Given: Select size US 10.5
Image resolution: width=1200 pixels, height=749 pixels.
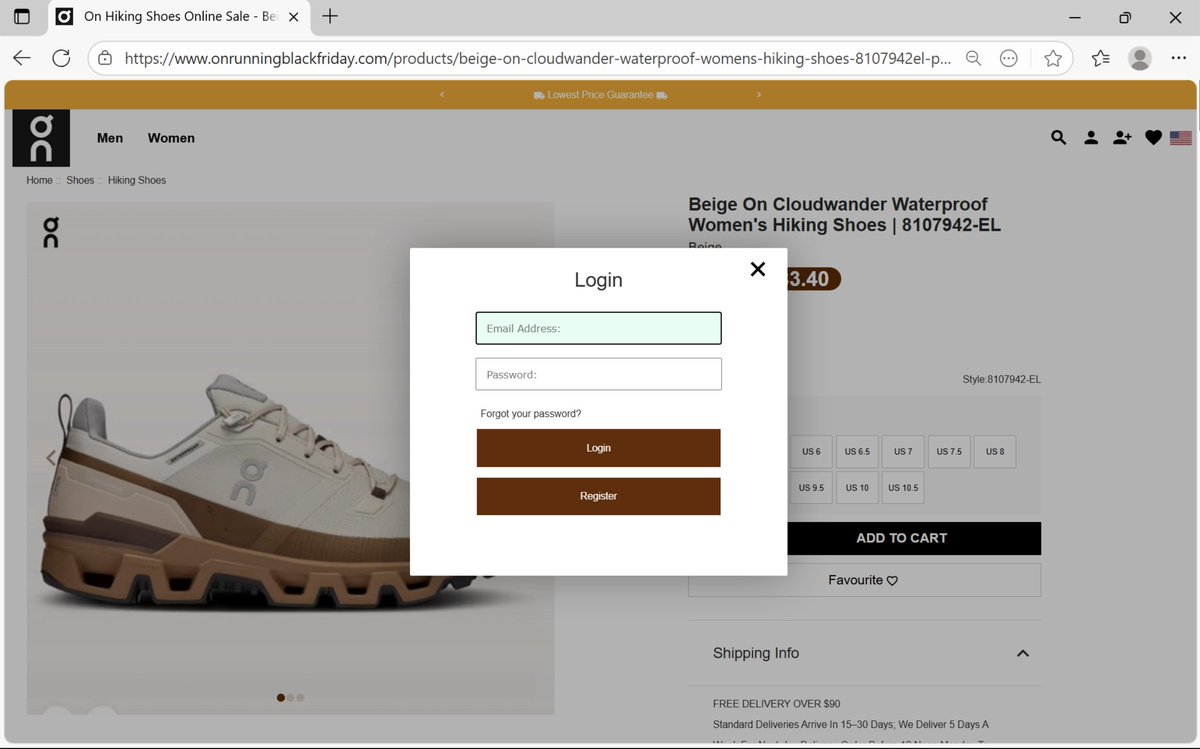Looking at the screenshot, I should [903, 488].
